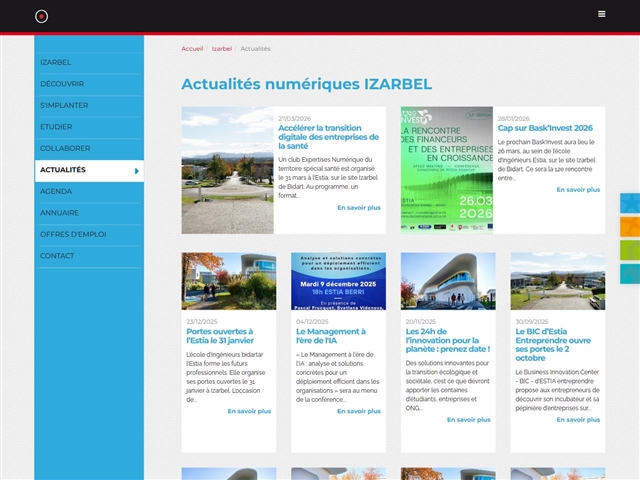The height and width of the screenshot is (480, 640).
Task: Go to OFFRES D'EMPLOI in sidebar
Action: click(x=89, y=234)
